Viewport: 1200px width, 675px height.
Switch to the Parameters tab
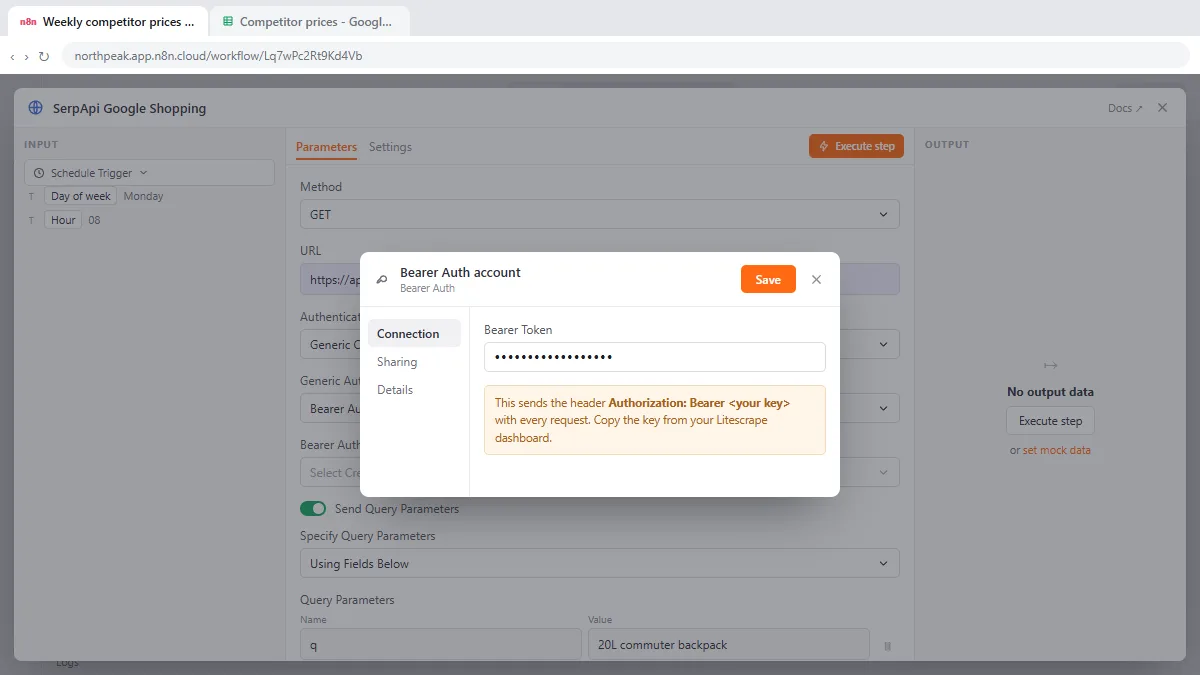pos(326,147)
